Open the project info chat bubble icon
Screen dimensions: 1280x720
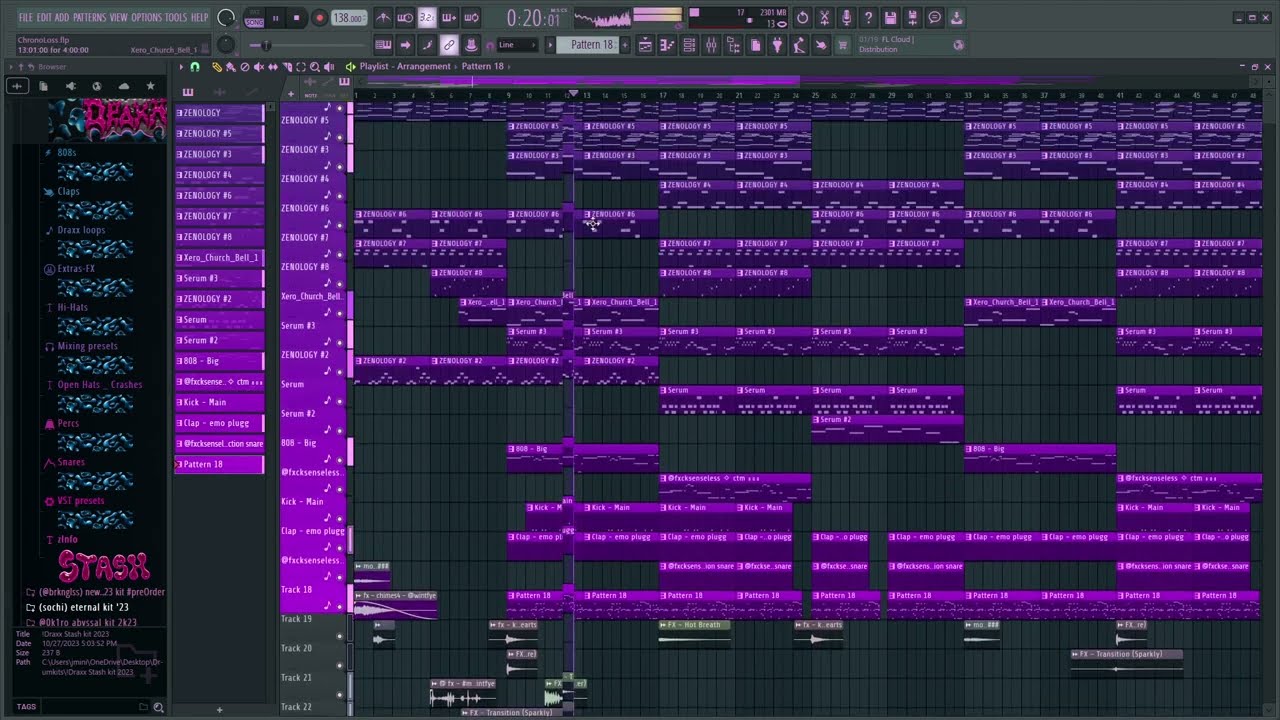[x=934, y=18]
